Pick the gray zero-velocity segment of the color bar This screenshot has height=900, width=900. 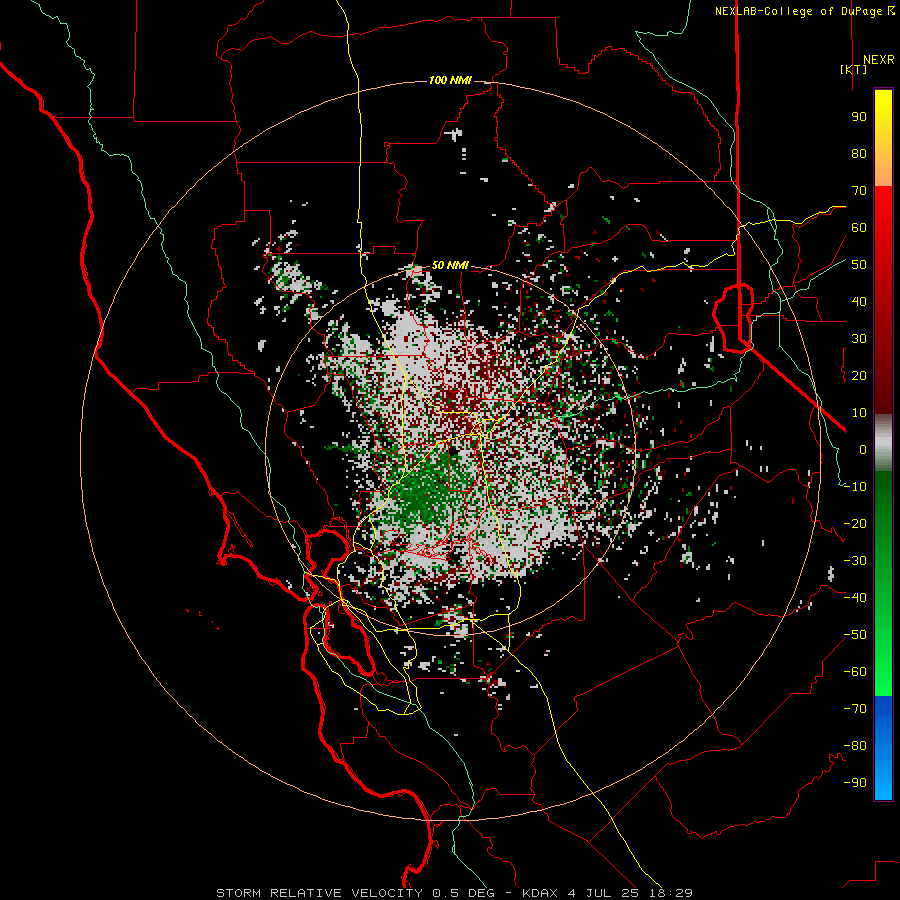tap(883, 444)
